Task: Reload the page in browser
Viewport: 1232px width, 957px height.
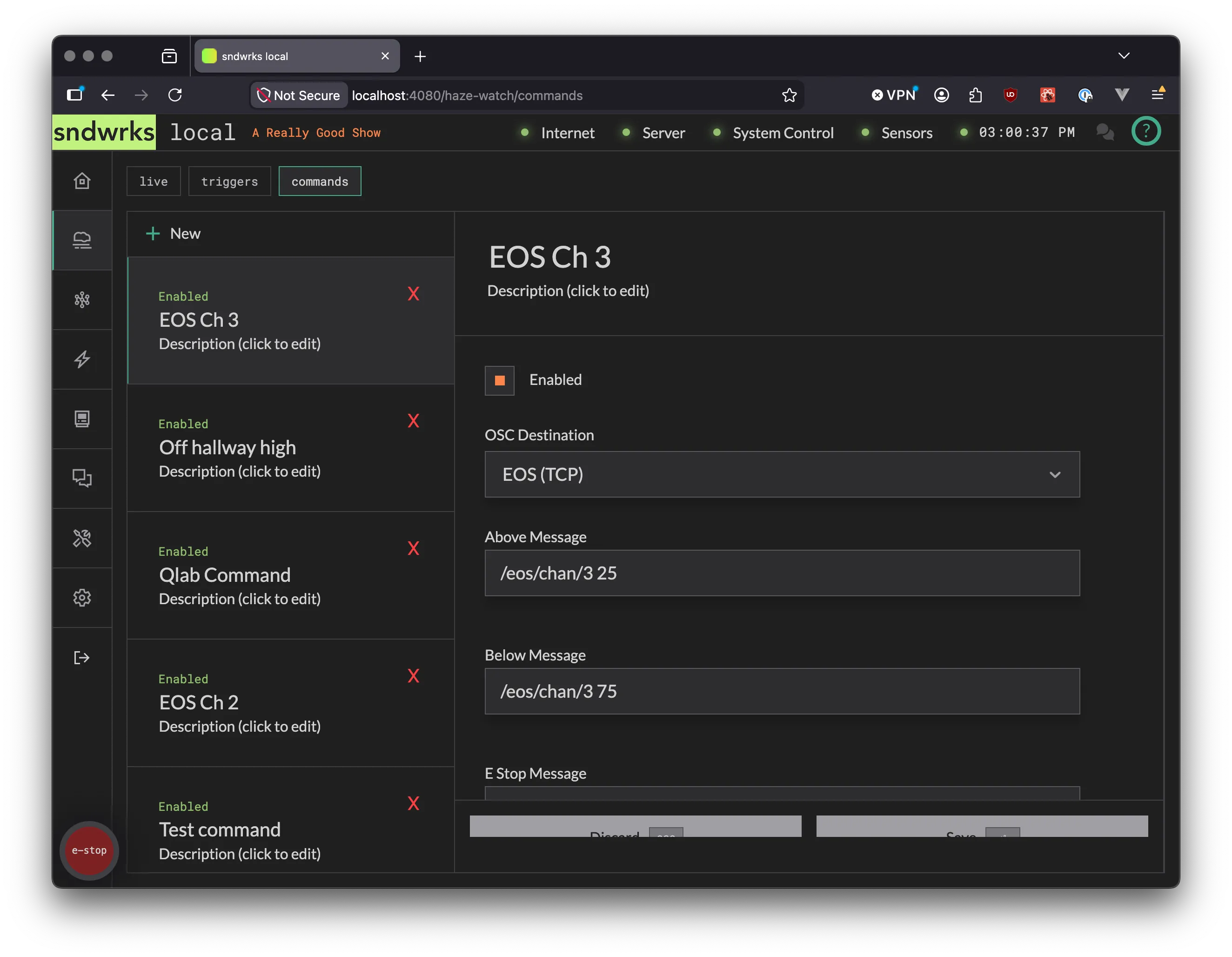Action: point(175,95)
